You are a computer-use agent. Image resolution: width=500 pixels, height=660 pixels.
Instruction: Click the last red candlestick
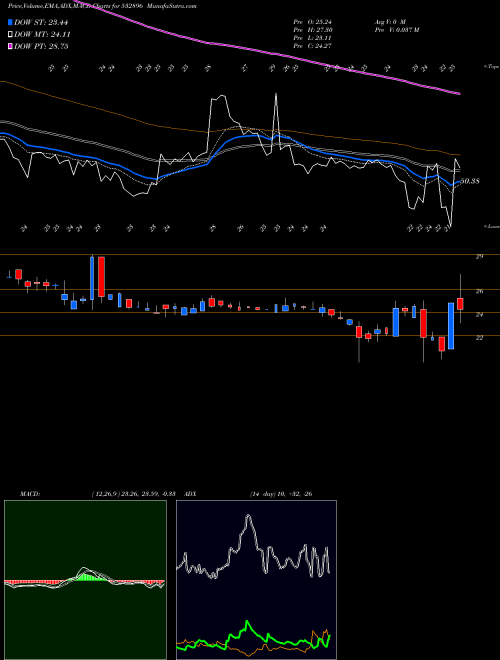tap(460, 304)
